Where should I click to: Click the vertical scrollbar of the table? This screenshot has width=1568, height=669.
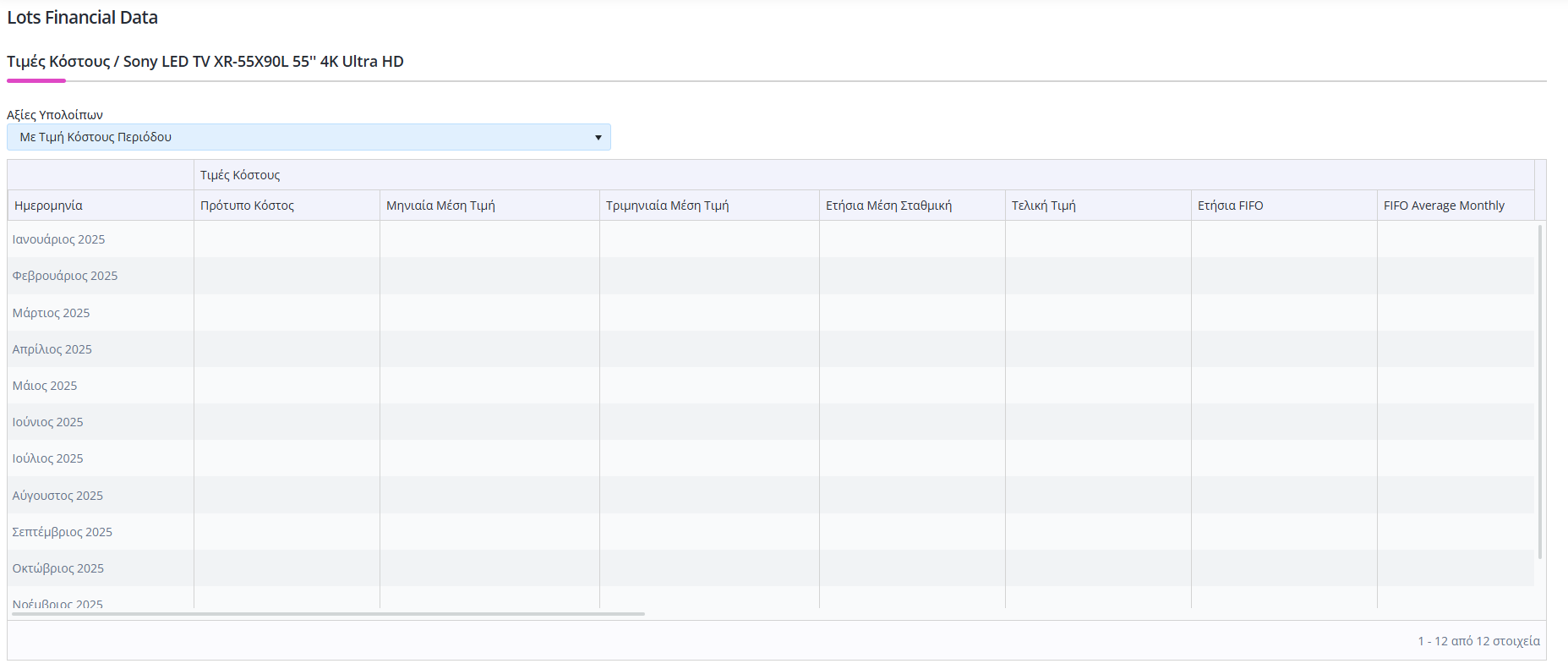pyautogui.click(x=1540, y=392)
